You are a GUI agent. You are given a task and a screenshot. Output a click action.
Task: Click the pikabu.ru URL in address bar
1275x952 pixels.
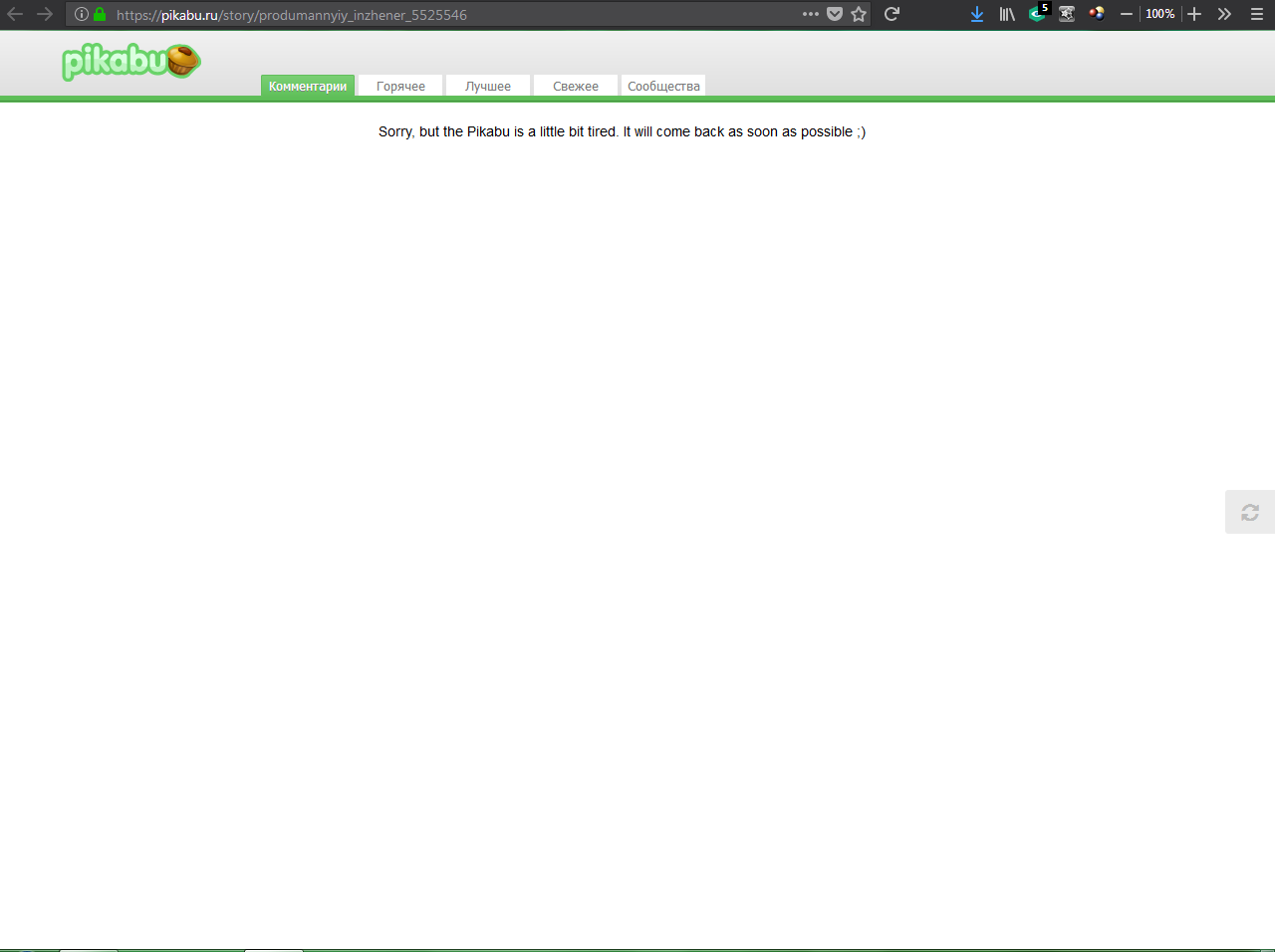tap(291, 15)
